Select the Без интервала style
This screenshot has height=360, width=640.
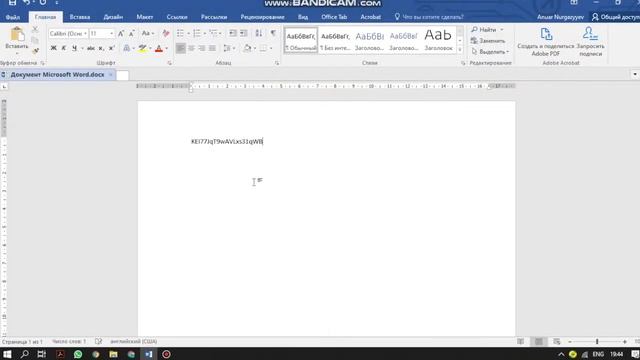335,40
